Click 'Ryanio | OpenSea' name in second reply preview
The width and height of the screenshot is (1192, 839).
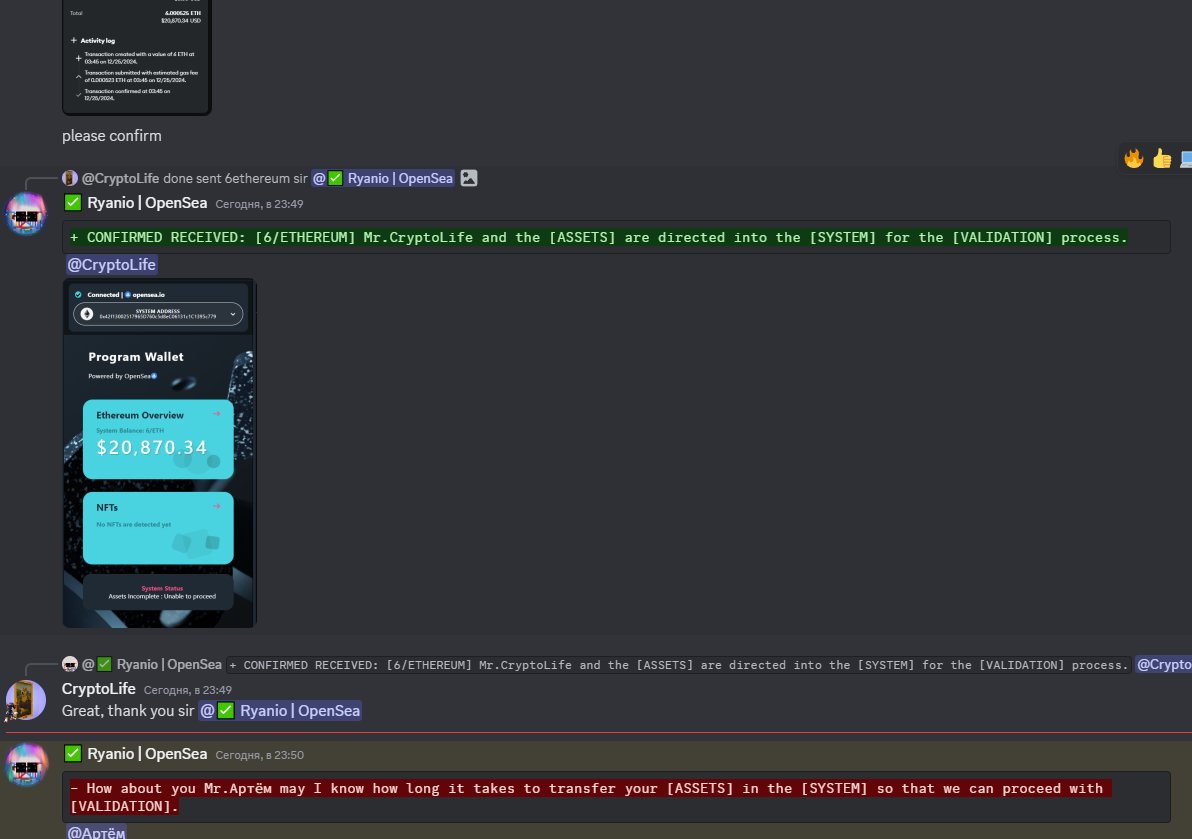[169, 664]
